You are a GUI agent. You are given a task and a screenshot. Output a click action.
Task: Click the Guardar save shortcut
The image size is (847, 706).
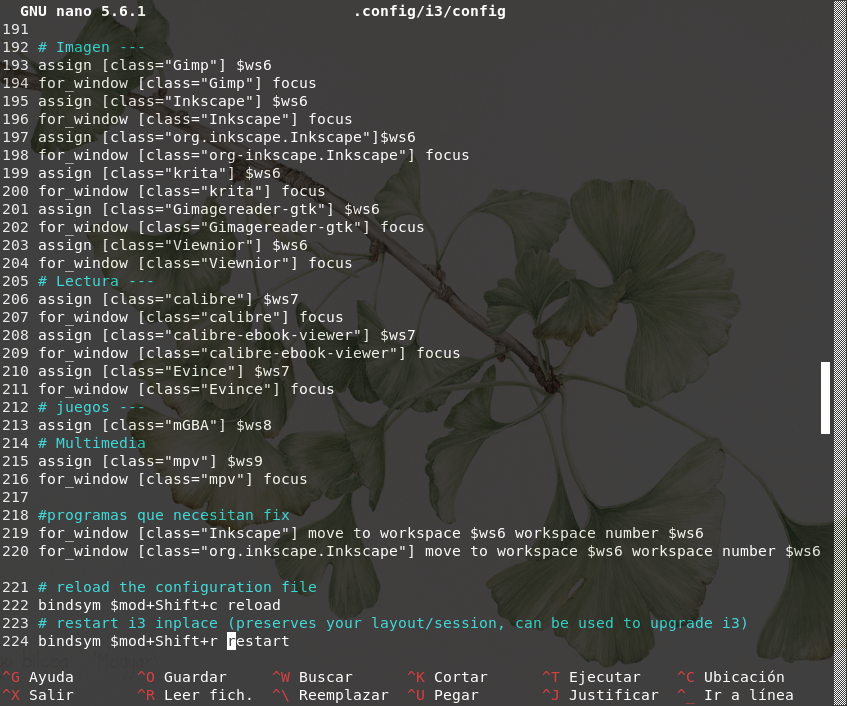[181, 677]
